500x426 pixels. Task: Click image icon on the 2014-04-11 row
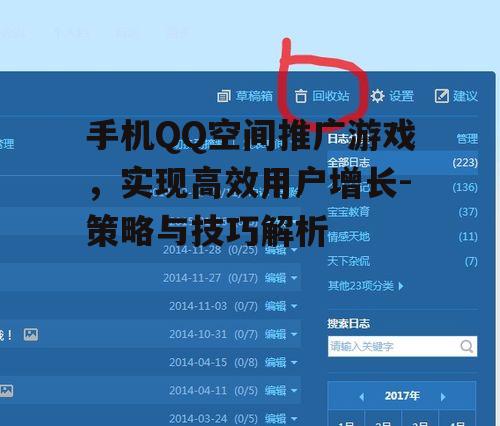tap(6, 390)
